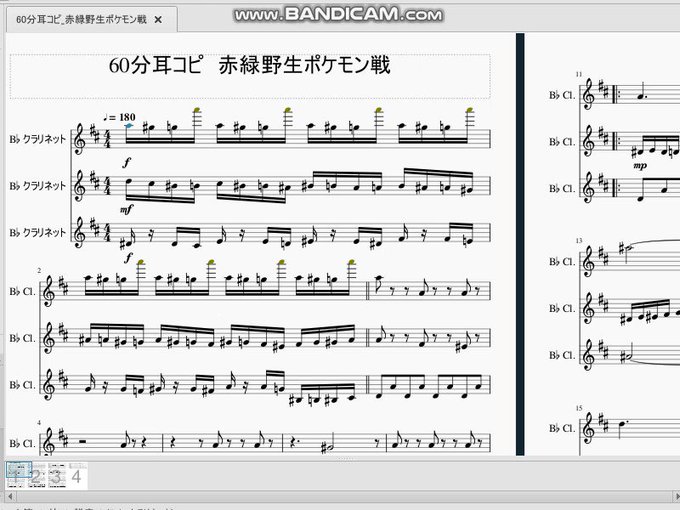Click the left arrow of the horizontal scrollbar
Viewport: 680px width, 510px height.
tap(10, 495)
